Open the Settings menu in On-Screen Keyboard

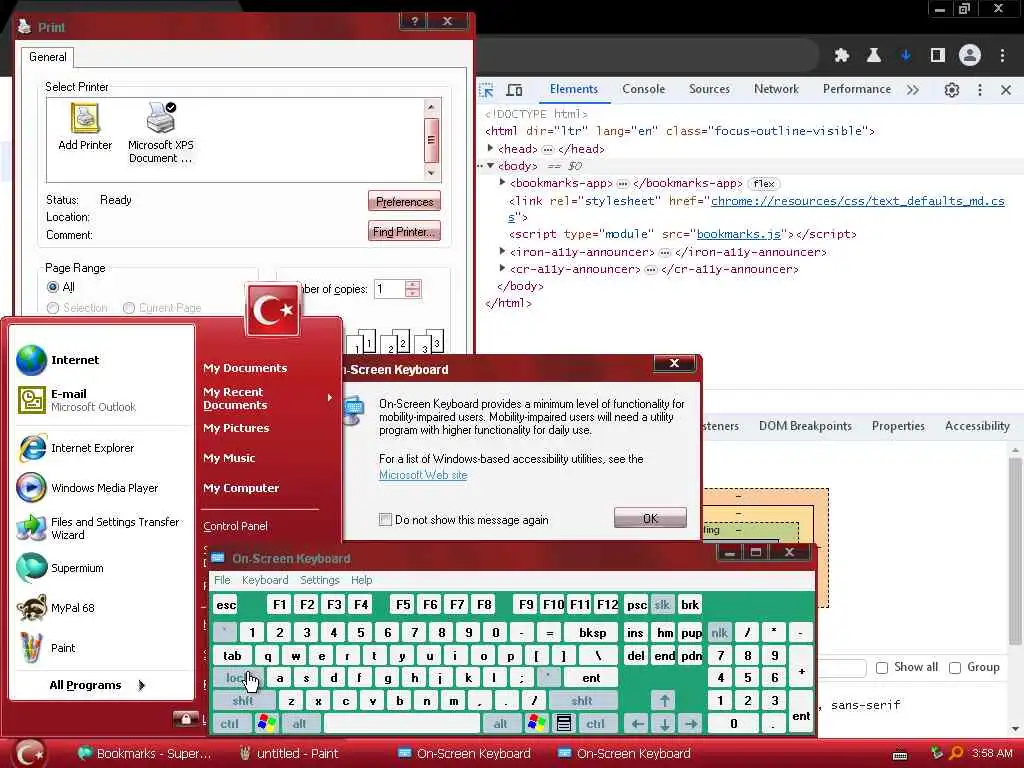coord(319,580)
